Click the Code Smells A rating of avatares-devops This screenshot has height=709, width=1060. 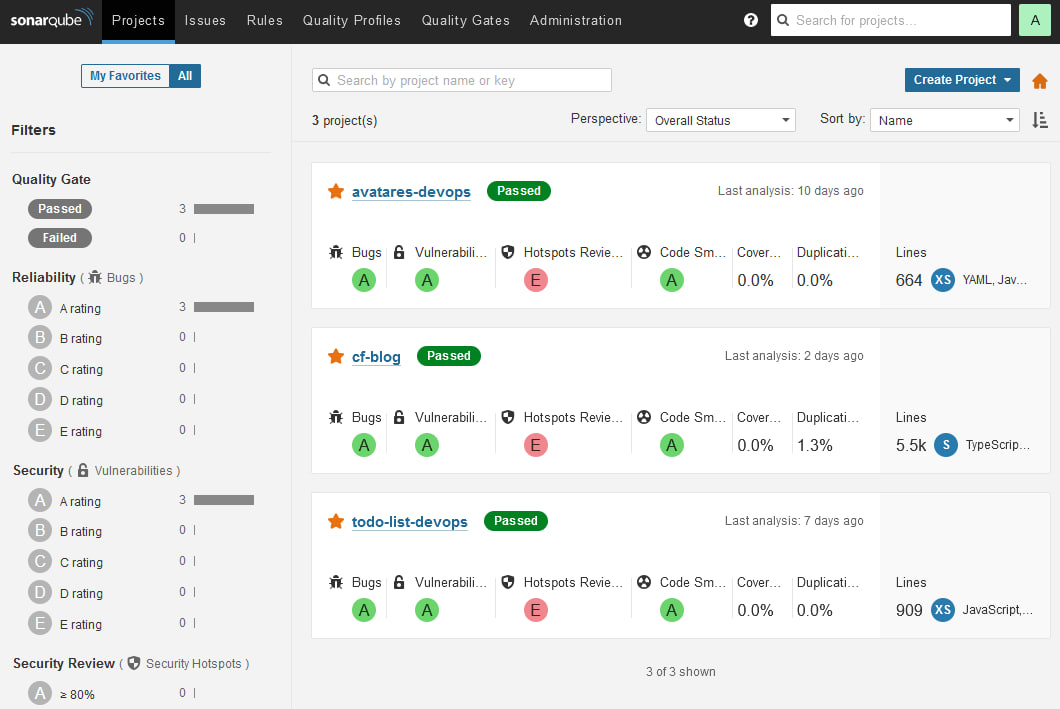coord(671,280)
